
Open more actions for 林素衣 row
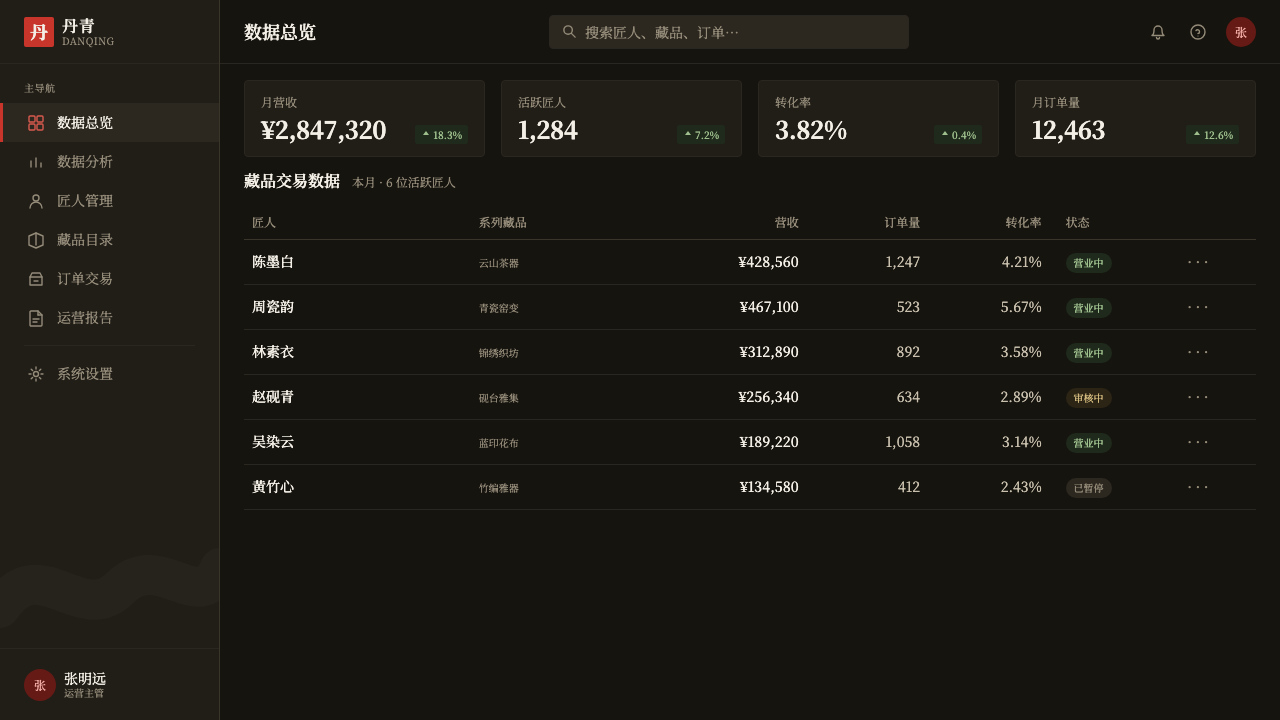(1198, 352)
